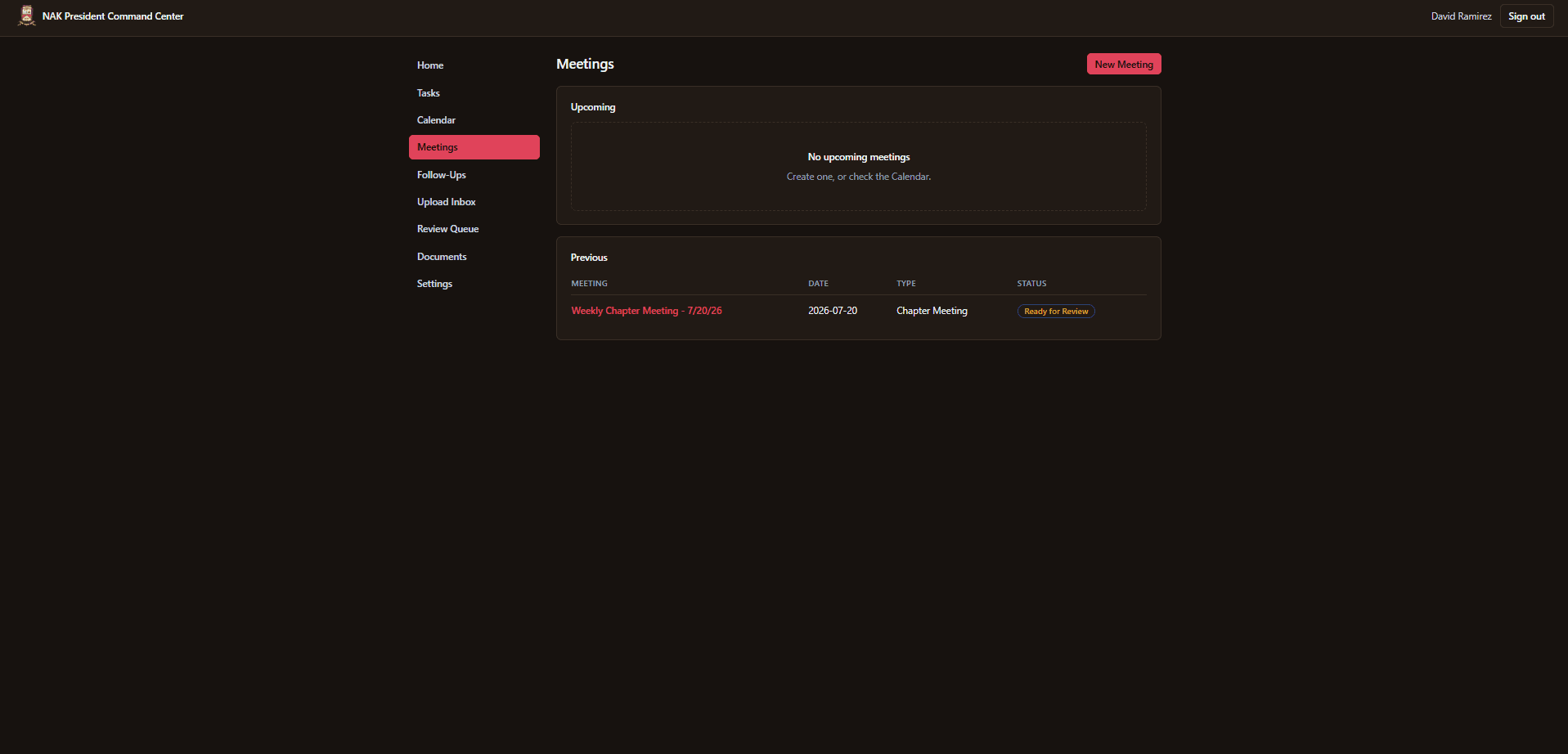Open the NAK President Command Center title

(x=113, y=16)
